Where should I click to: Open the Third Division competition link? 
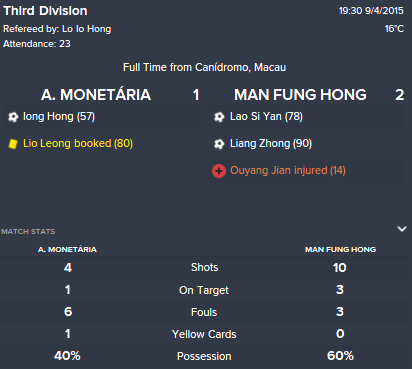[x=45, y=11]
